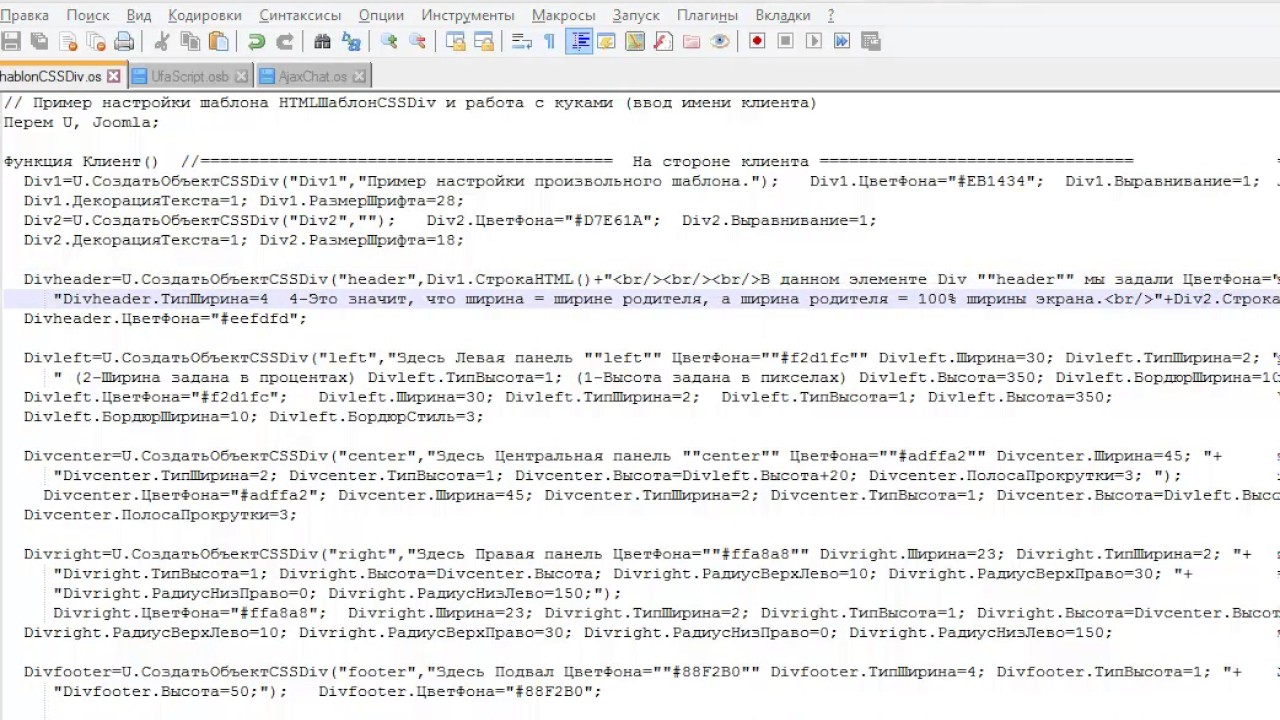Undo last edit with green arrow
1280x720 pixels.
click(256, 41)
